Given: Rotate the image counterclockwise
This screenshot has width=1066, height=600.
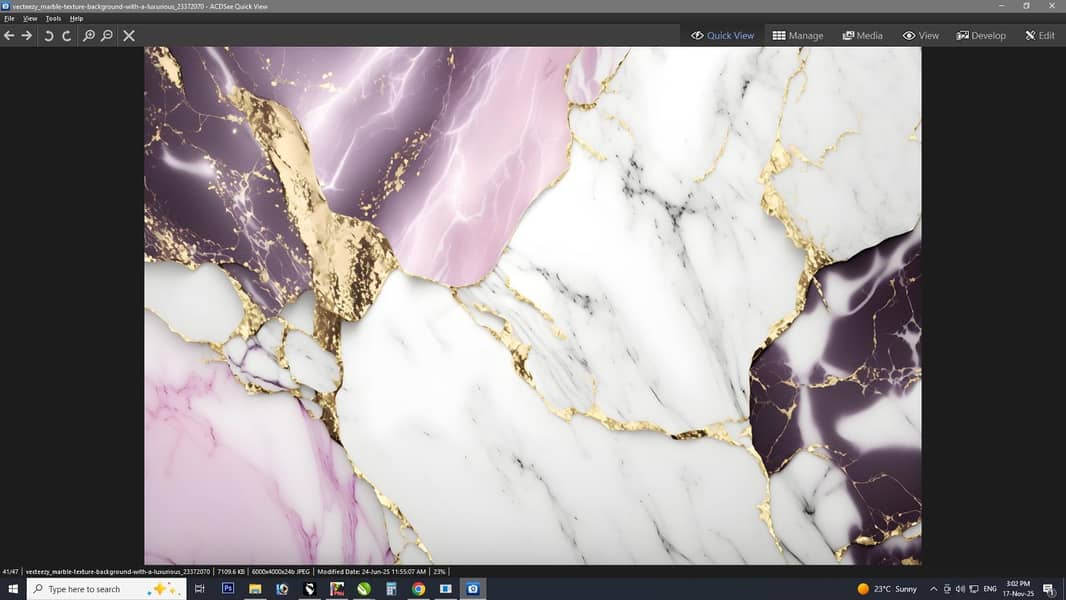Looking at the screenshot, I should coord(48,35).
